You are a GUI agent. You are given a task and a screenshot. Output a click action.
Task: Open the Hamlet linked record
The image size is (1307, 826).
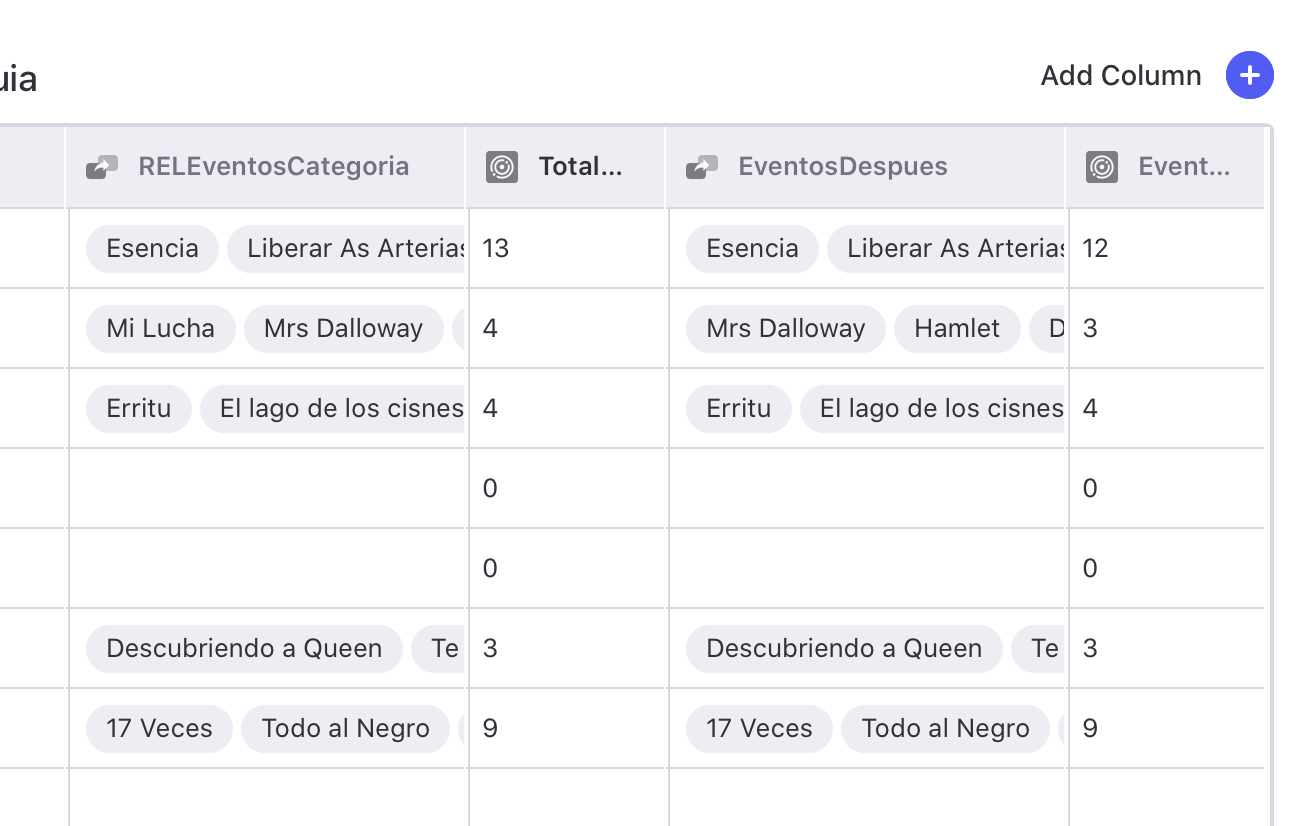pyautogui.click(x=956, y=329)
